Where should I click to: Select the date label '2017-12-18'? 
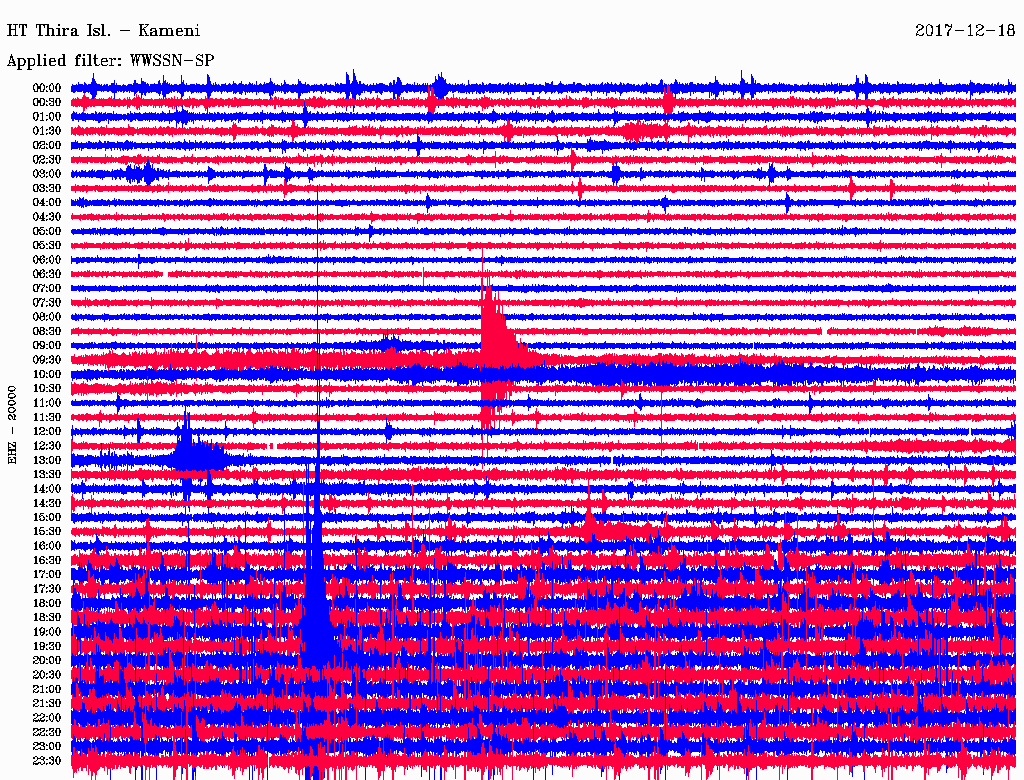[x=965, y=31]
